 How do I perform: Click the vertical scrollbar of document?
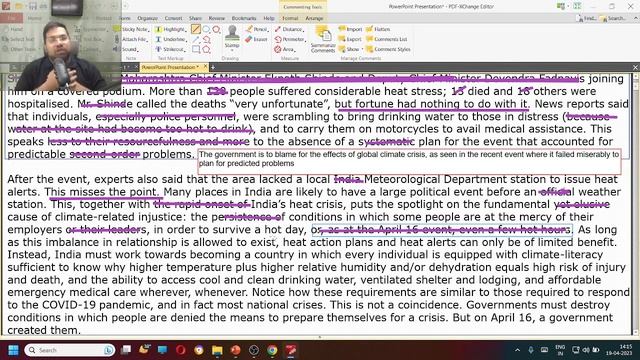pos(636,203)
